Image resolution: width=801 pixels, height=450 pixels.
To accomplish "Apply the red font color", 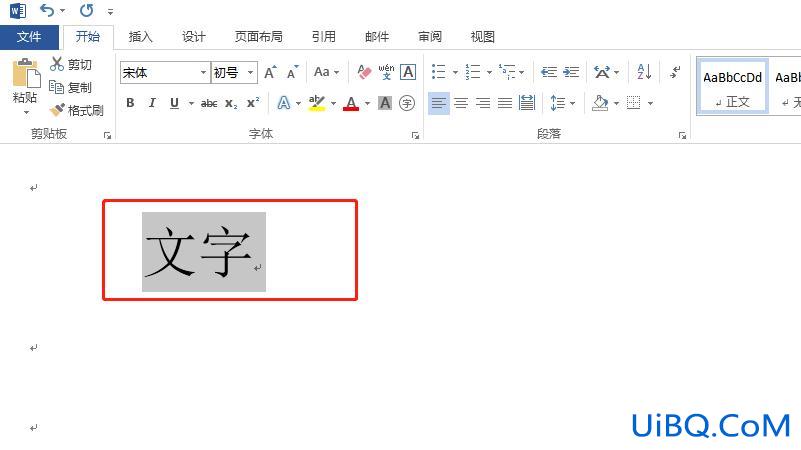I will [x=351, y=103].
